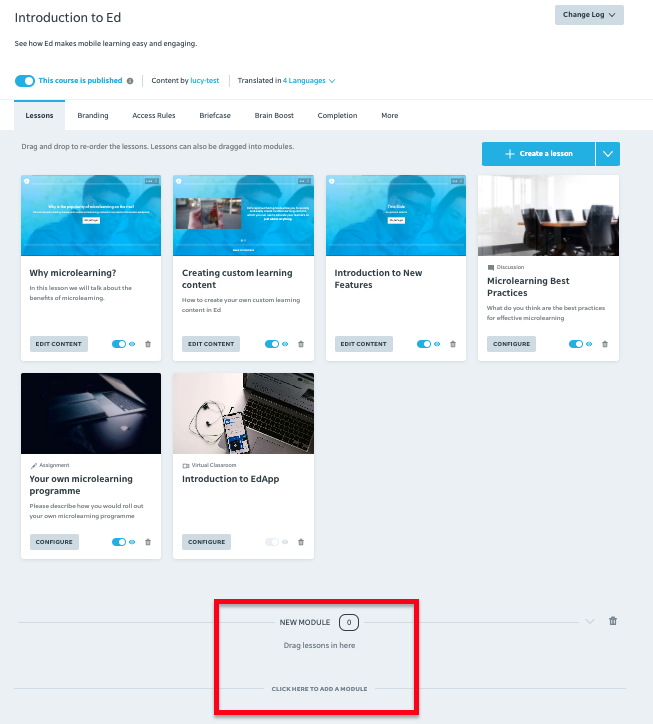Enable the Introduction to EdApp lesson toggle
The width and height of the screenshot is (653, 724).
click(x=271, y=542)
